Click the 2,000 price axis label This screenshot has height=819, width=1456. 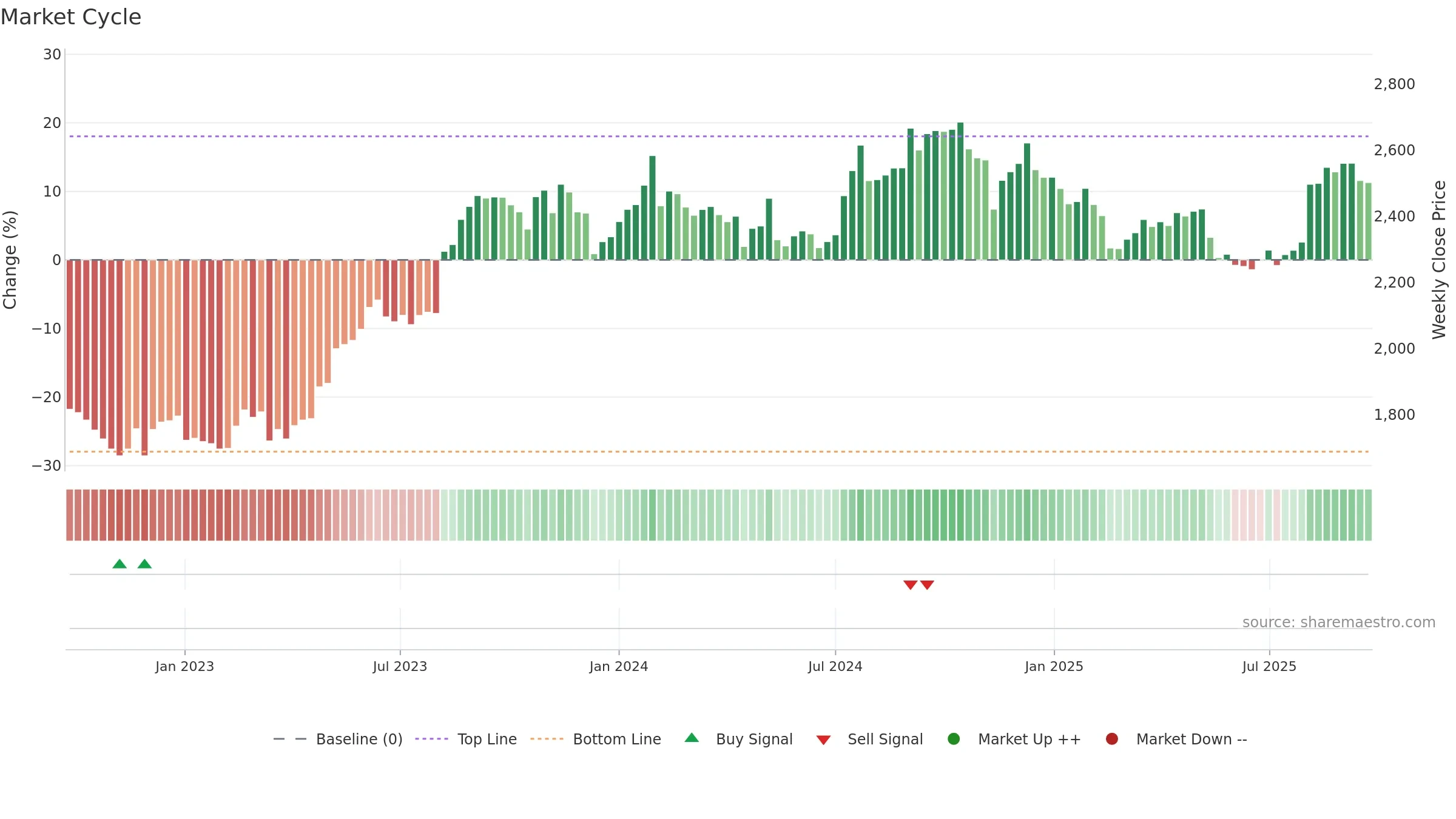[1394, 349]
